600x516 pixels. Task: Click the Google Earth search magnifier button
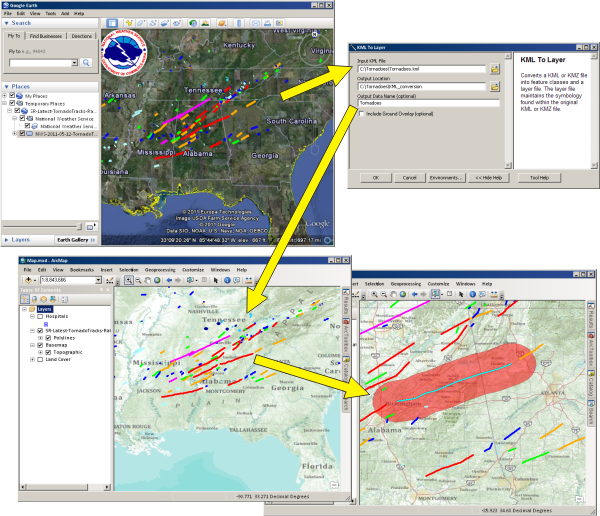point(87,63)
